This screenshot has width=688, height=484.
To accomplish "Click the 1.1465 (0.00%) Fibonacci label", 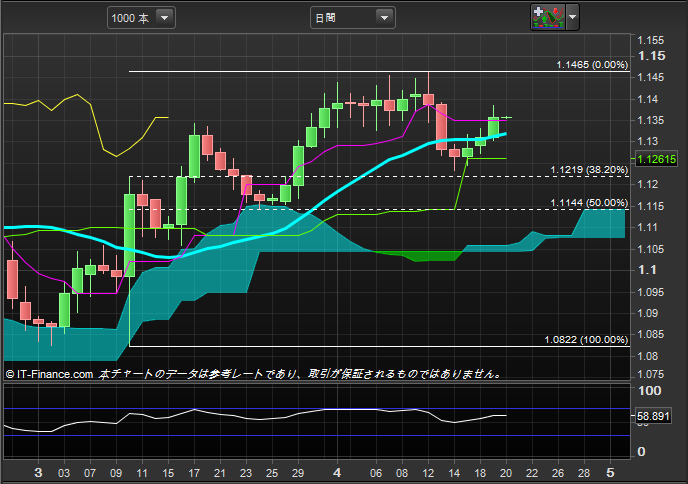I will point(592,65).
